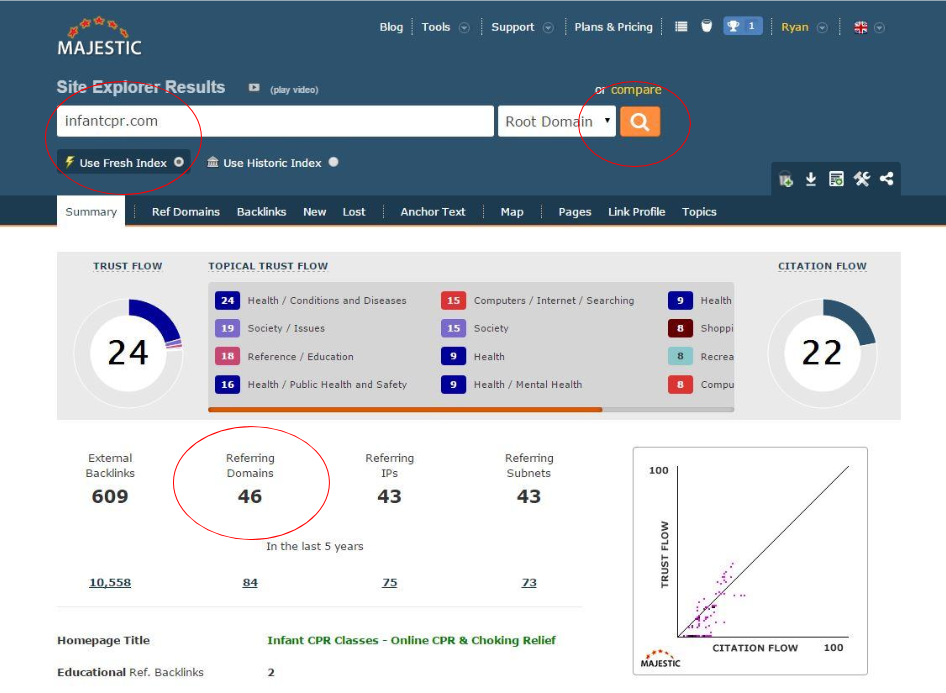Click the red 15 Computers badge
The height and width of the screenshot is (693, 946).
[453, 300]
